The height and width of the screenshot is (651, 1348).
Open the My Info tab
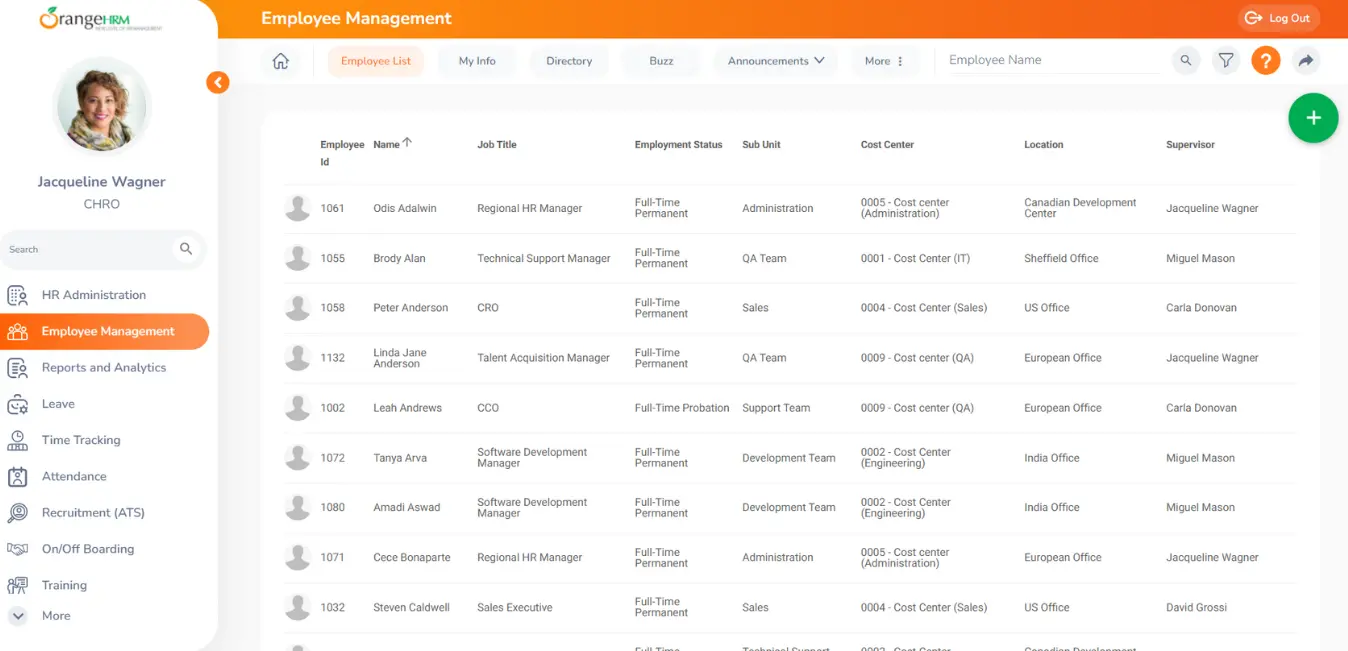pyautogui.click(x=477, y=61)
